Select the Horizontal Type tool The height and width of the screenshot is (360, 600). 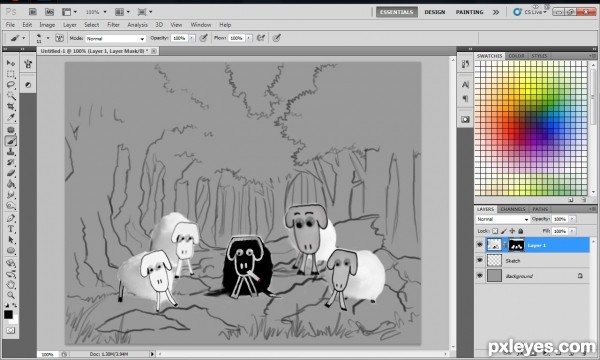pos(11,229)
